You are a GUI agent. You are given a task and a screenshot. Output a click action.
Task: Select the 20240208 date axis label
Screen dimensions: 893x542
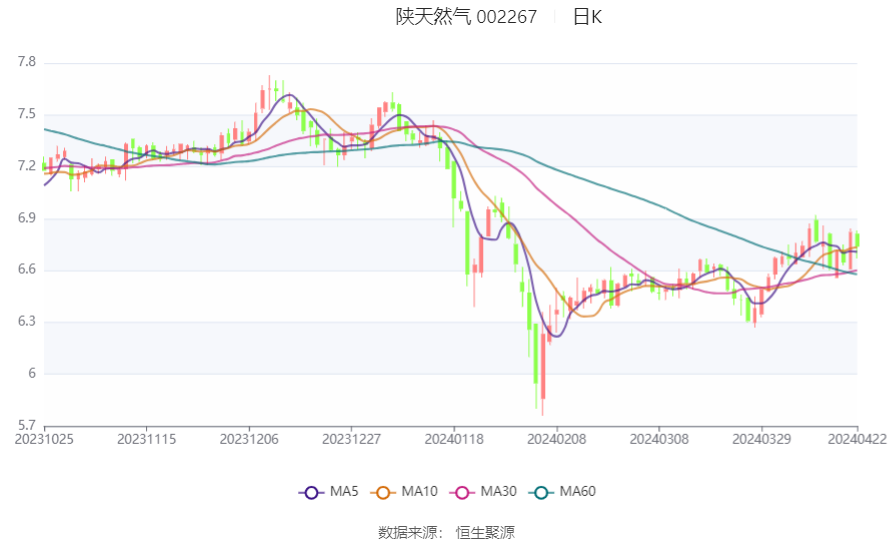[x=557, y=439]
